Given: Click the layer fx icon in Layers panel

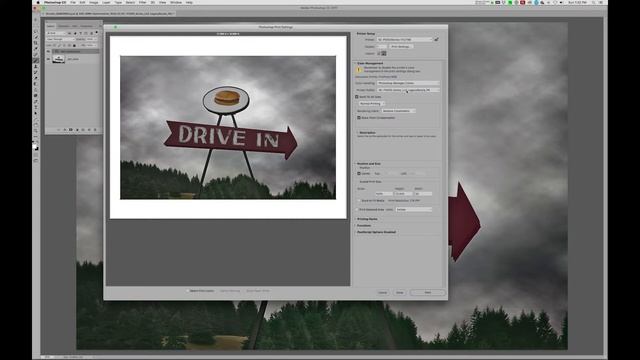Looking at the screenshot, I should (65, 130).
